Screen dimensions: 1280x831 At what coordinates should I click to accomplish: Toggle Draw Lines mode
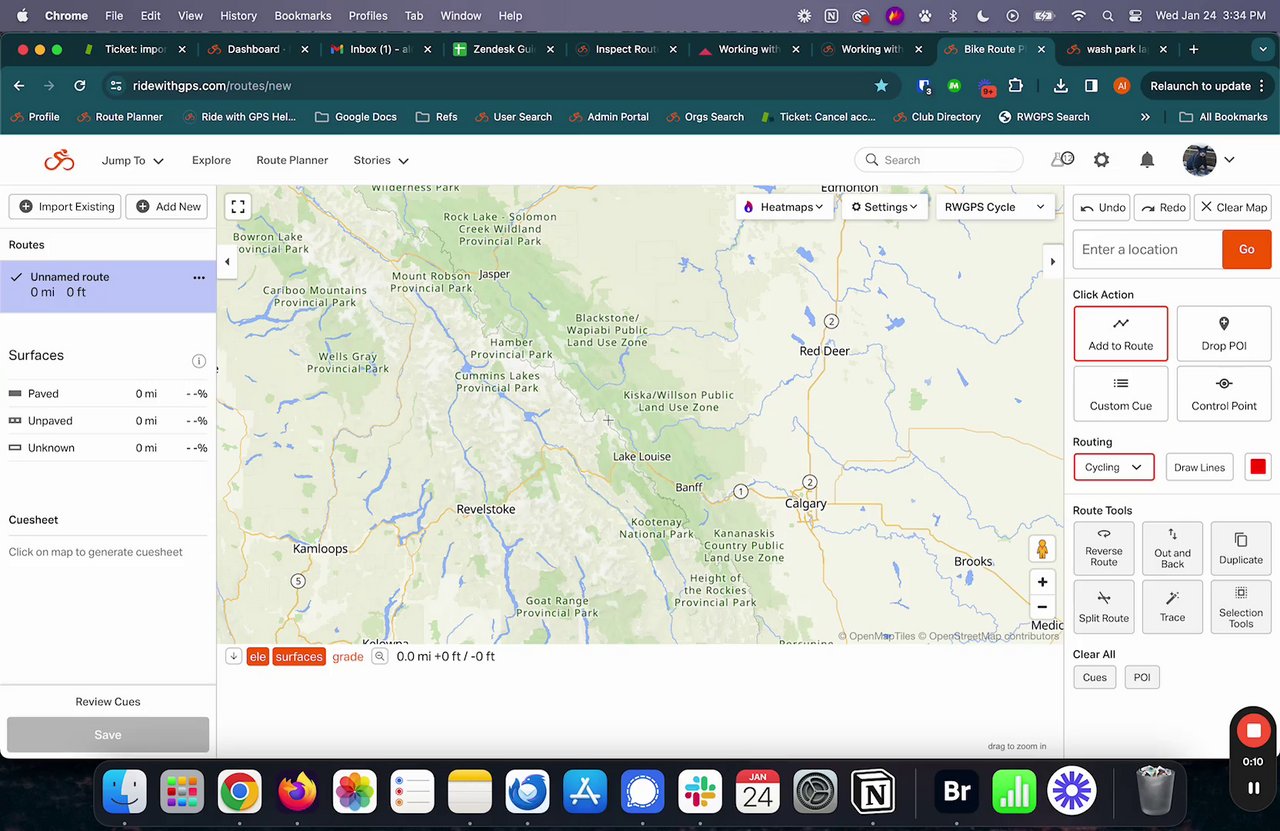point(1199,467)
